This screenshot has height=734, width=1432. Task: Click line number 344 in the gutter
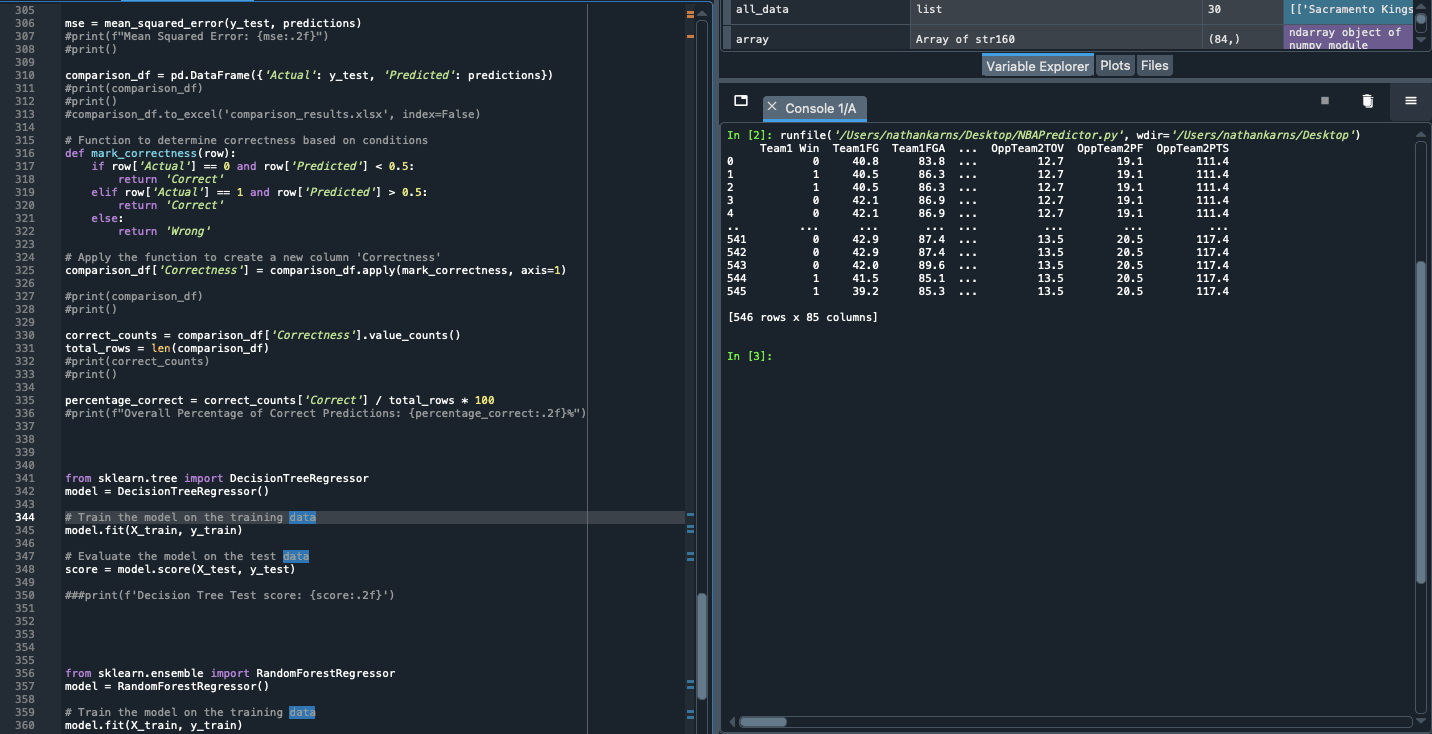point(25,517)
